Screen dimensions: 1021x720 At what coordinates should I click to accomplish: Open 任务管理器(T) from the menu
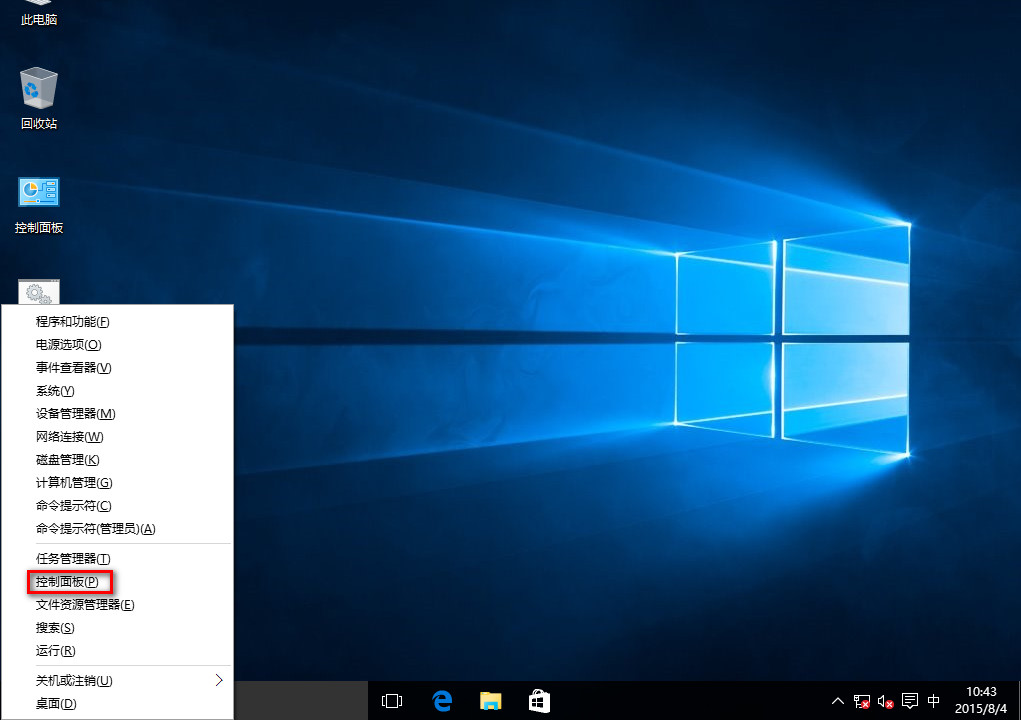(x=117, y=559)
